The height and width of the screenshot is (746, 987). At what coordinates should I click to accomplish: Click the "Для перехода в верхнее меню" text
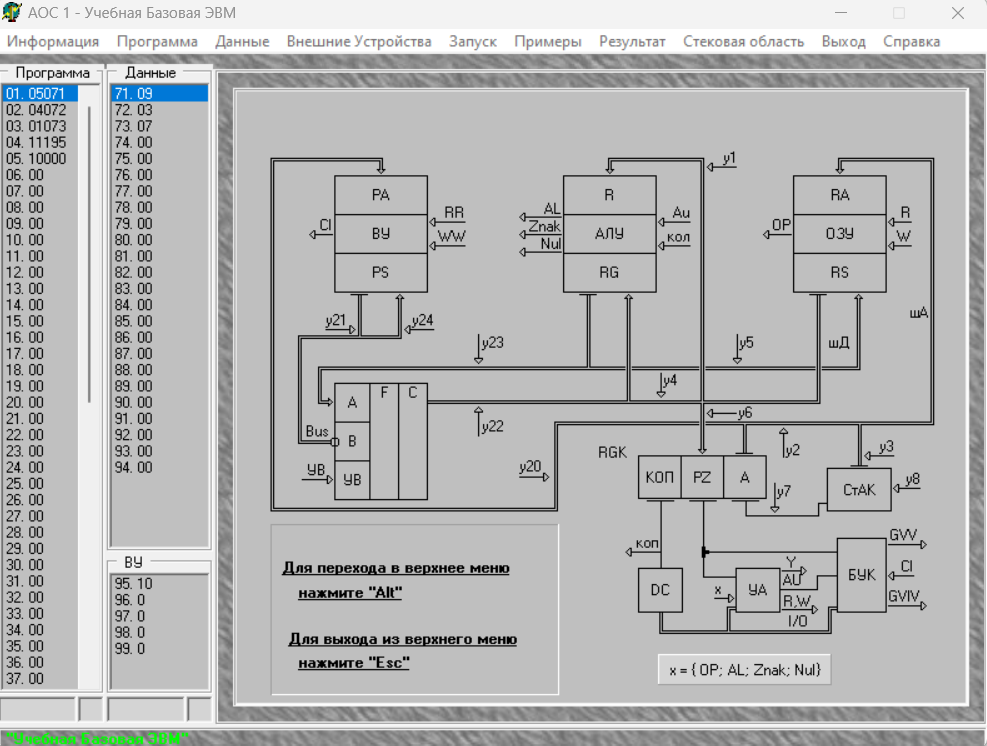point(396,568)
